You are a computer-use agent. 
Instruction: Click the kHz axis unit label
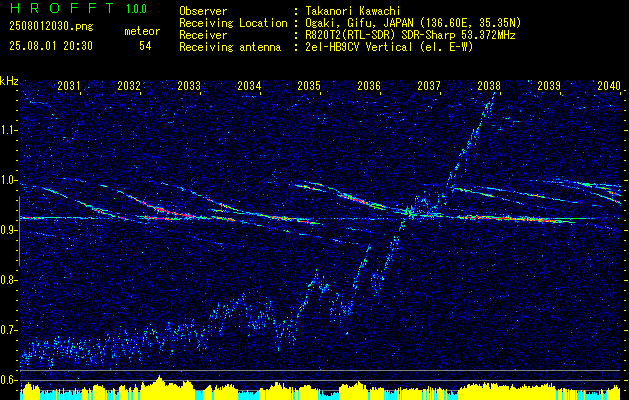tap(9, 81)
